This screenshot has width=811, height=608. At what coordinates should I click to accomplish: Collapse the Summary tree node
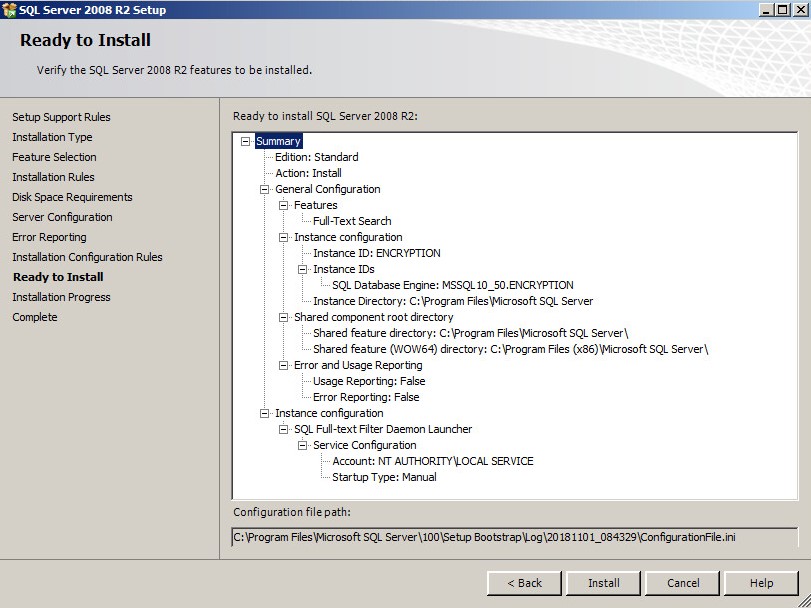pos(246,141)
